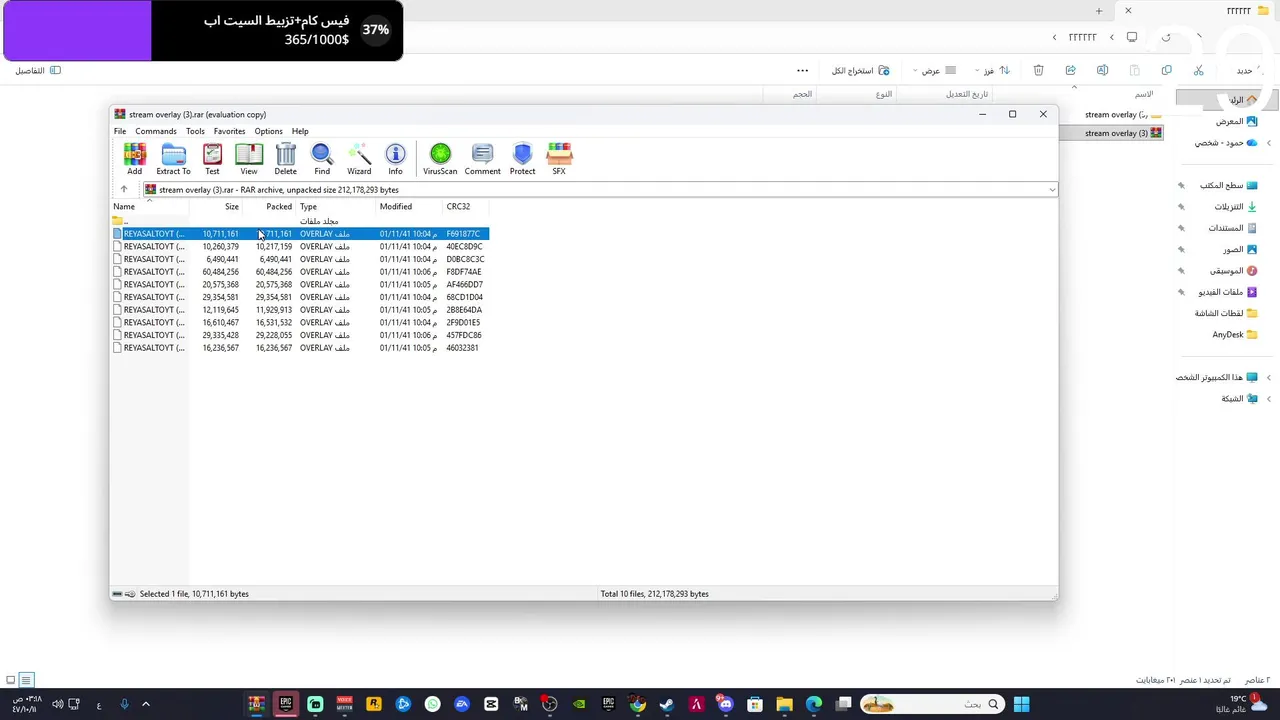Open the Options menu
1280x720 pixels.
click(268, 131)
